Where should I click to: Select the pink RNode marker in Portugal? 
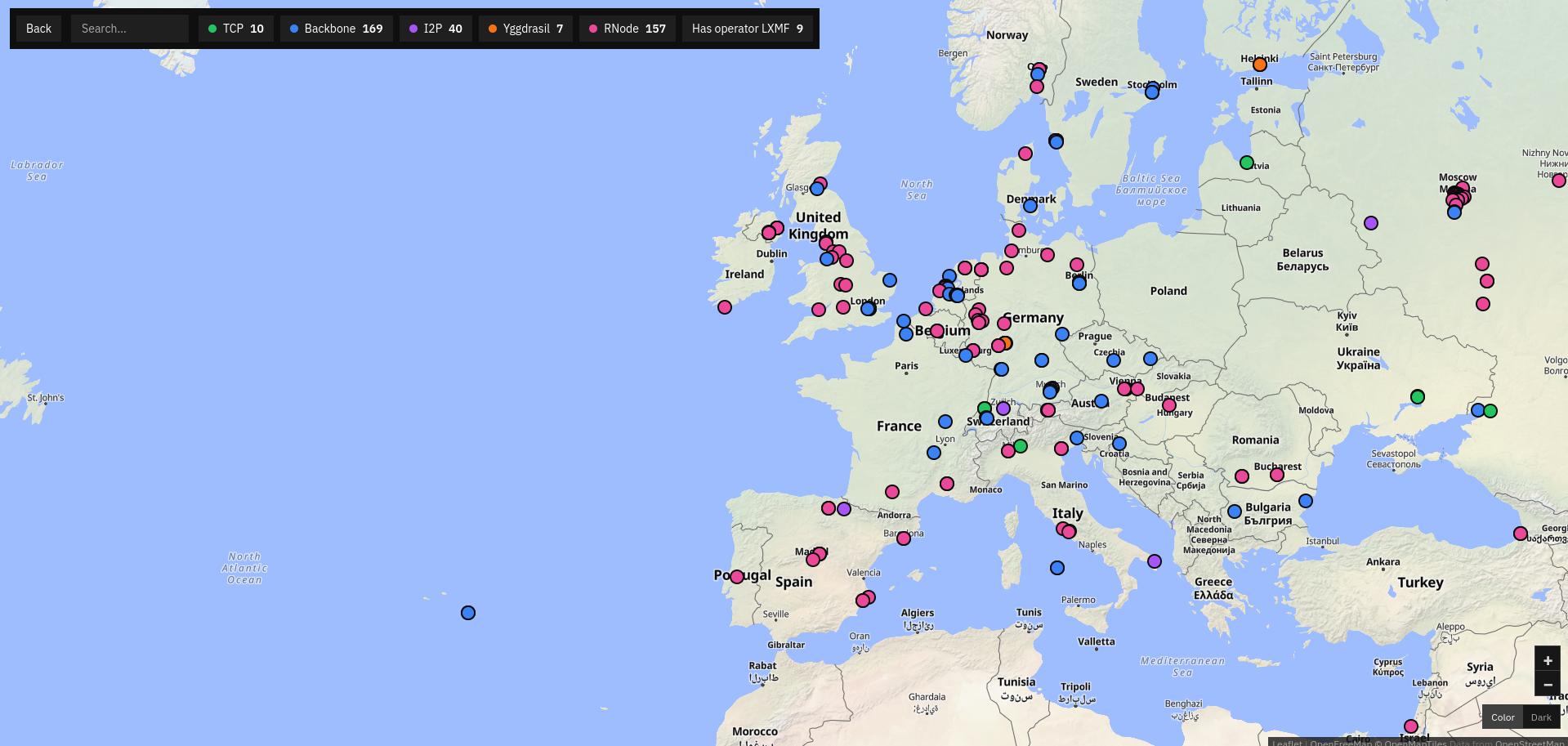[737, 577]
